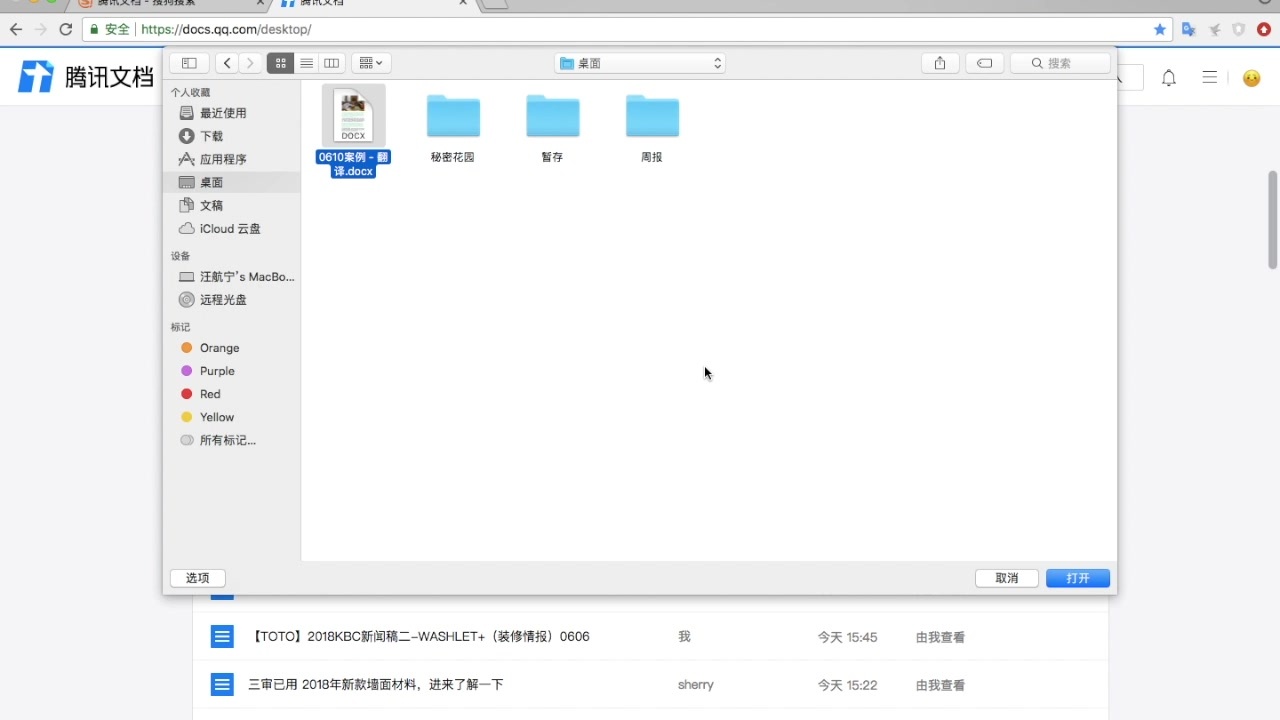Click the share icon in dialog toolbar
The height and width of the screenshot is (720, 1280).
pos(940,63)
